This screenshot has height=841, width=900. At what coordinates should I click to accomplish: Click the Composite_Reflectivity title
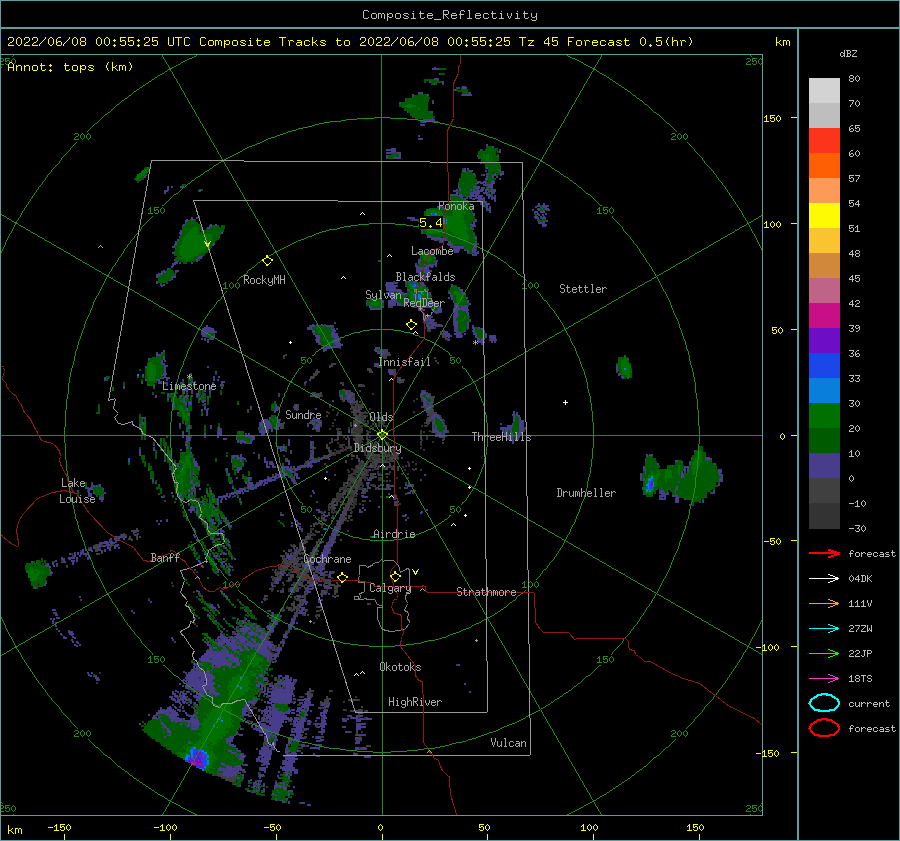(450, 15)
